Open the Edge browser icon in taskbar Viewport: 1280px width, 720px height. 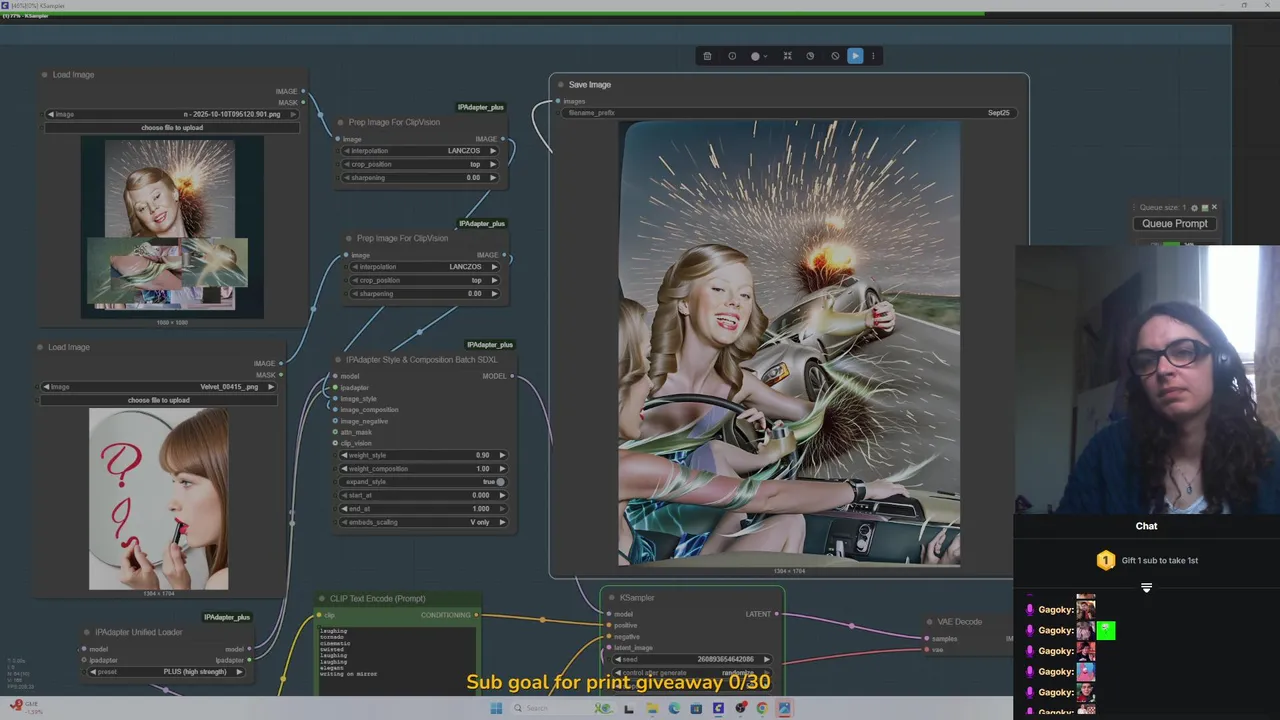[674, 708]
